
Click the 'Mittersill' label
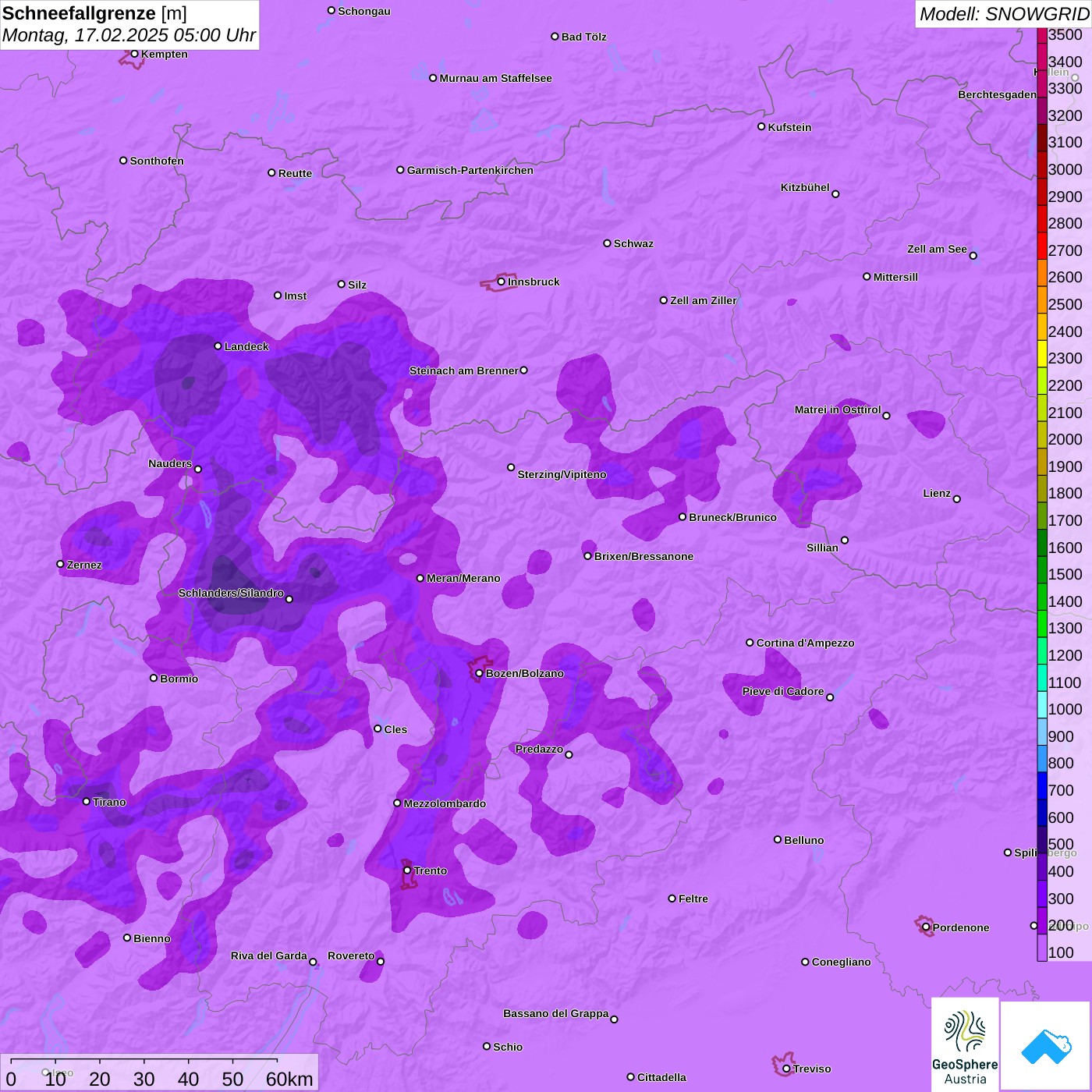click(895, 277)
